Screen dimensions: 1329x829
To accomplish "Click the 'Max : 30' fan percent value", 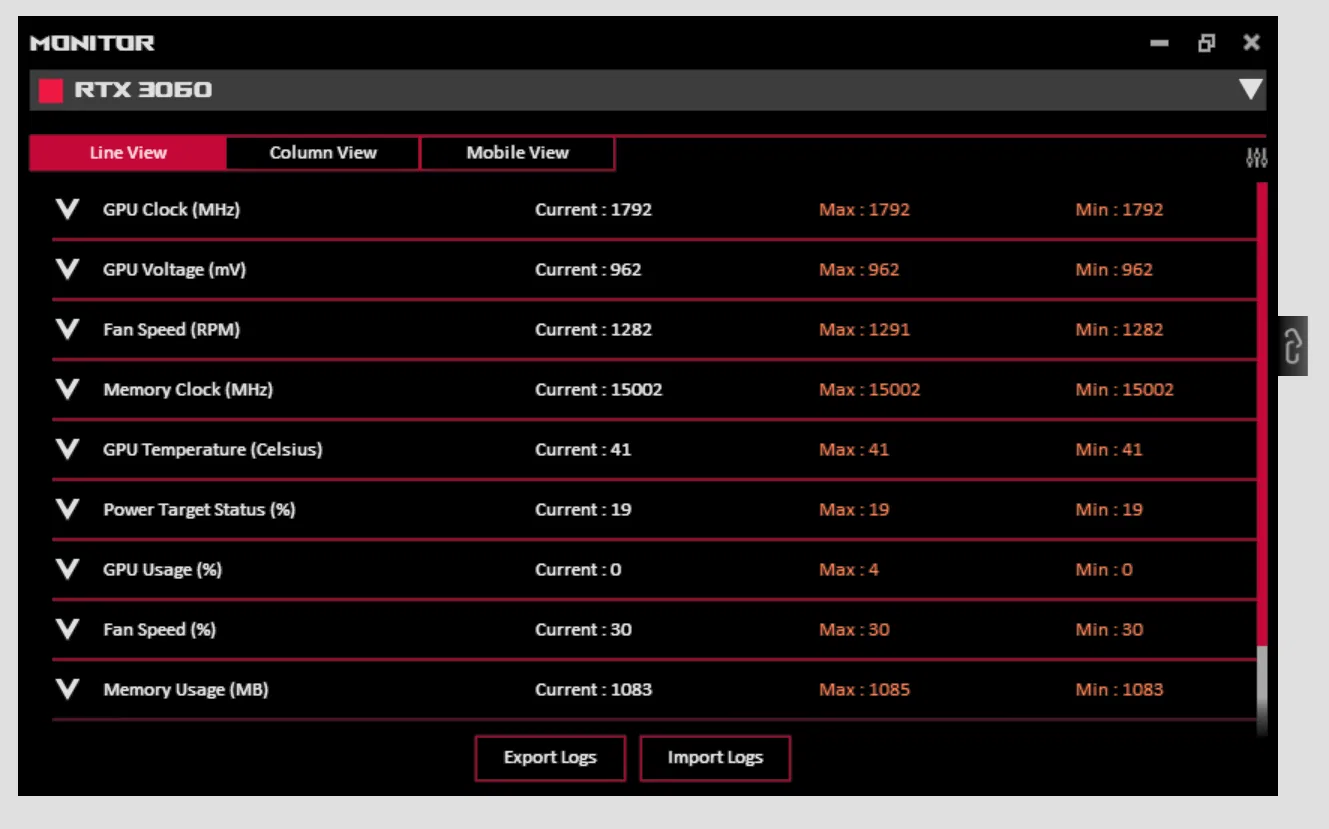I will 854,630.
